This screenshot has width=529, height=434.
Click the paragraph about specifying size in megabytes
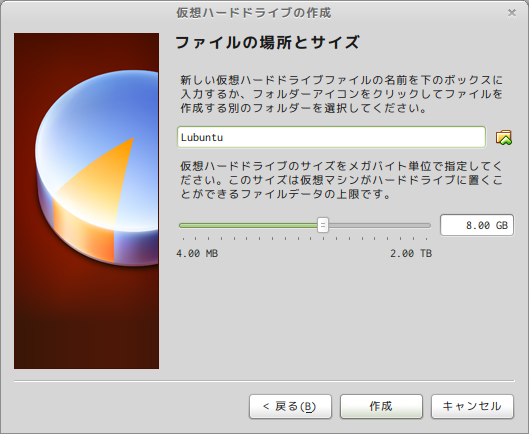341,180
